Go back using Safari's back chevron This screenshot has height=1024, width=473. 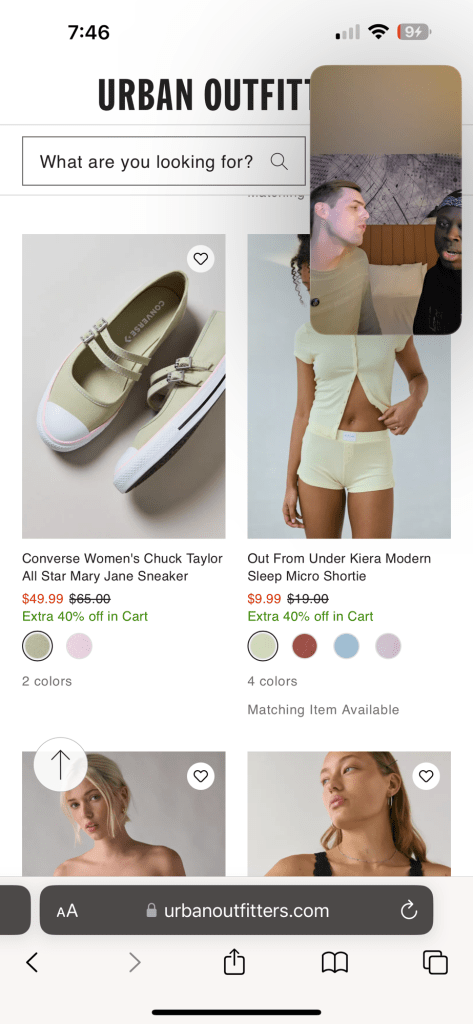click(32, 962)
